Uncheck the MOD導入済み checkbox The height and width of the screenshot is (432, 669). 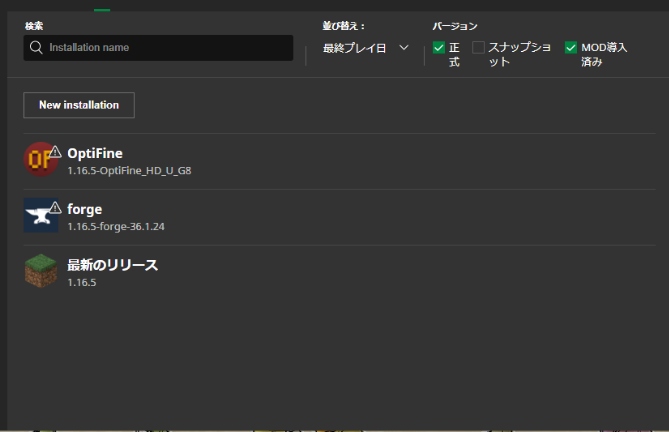tap(571, 47)
